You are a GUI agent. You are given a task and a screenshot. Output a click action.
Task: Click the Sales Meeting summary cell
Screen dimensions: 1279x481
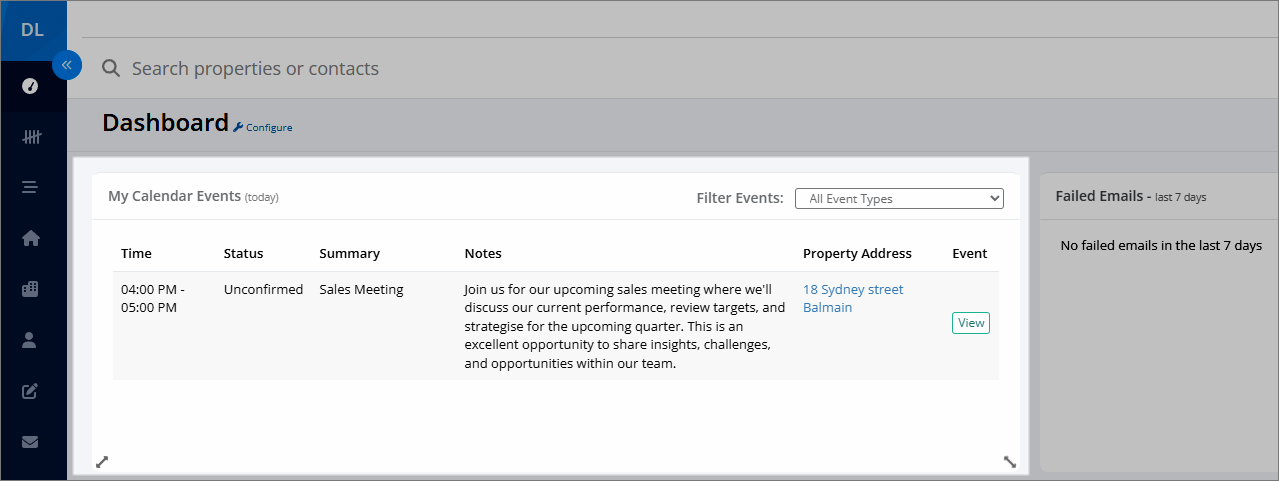361,289
